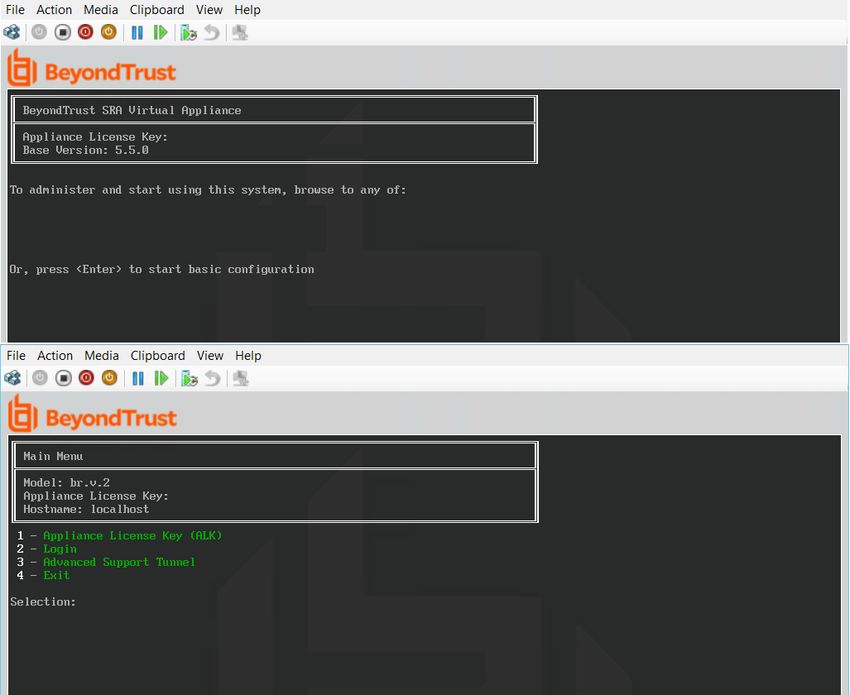Open View menu in Main Menu window
The height and width of the screenshot is (695, 850).
tap(210, 356)
